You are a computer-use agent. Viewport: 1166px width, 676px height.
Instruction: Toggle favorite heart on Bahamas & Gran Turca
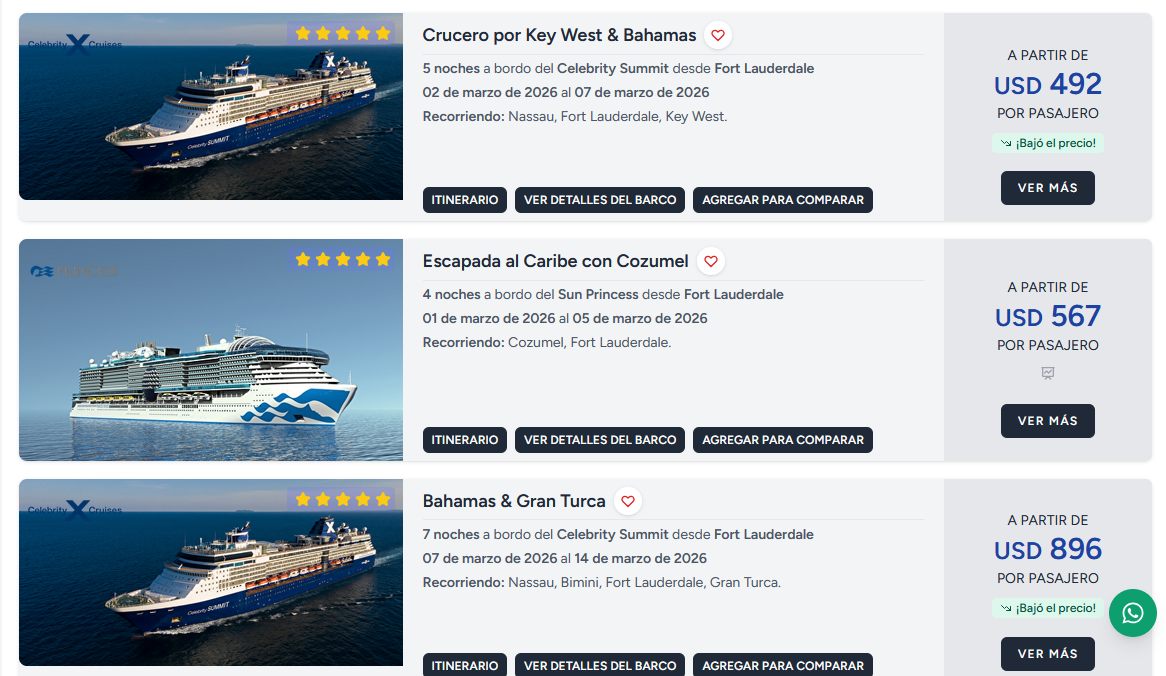(628, 501)
